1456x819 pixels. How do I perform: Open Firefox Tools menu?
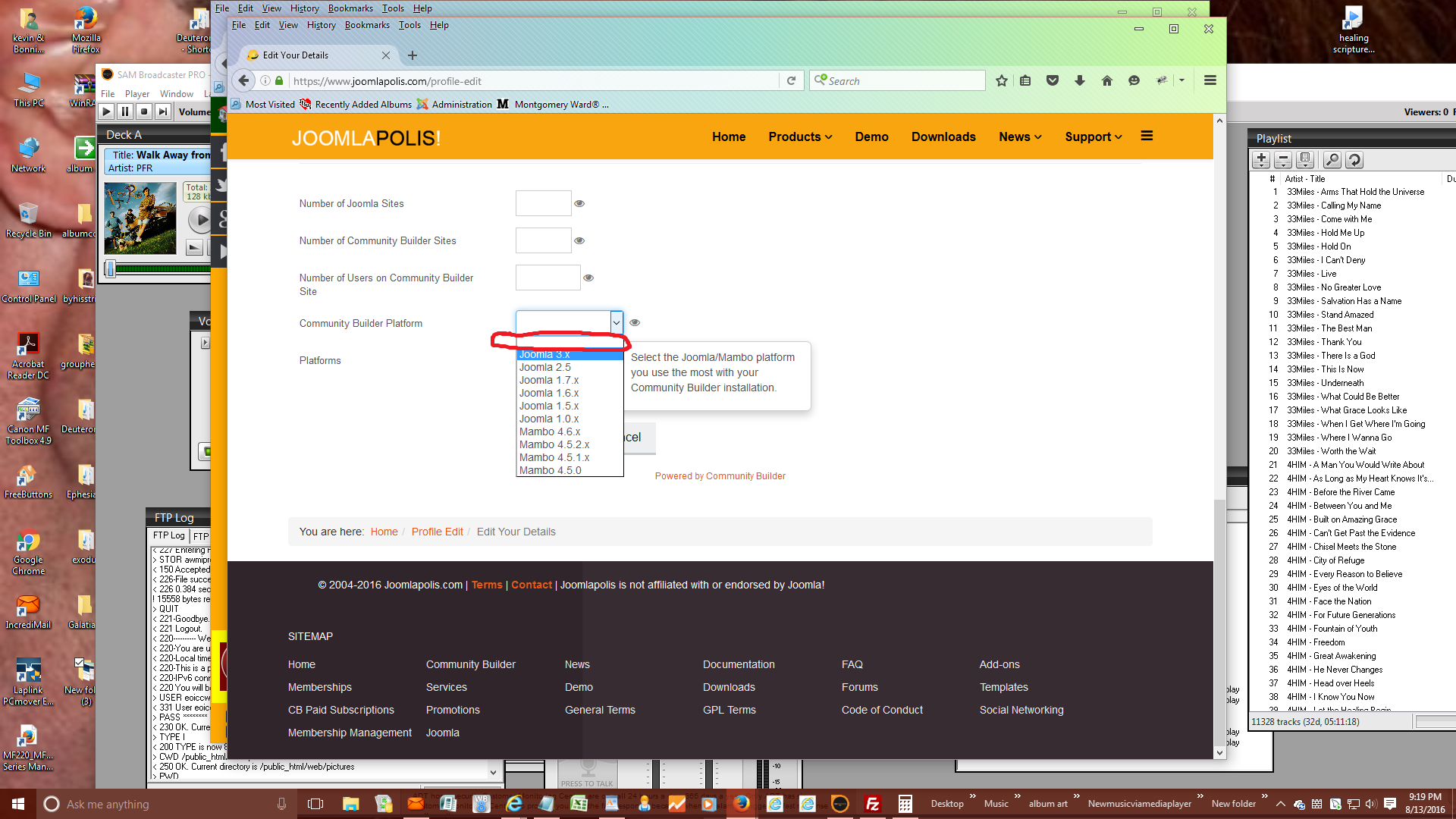pos(409,25)
